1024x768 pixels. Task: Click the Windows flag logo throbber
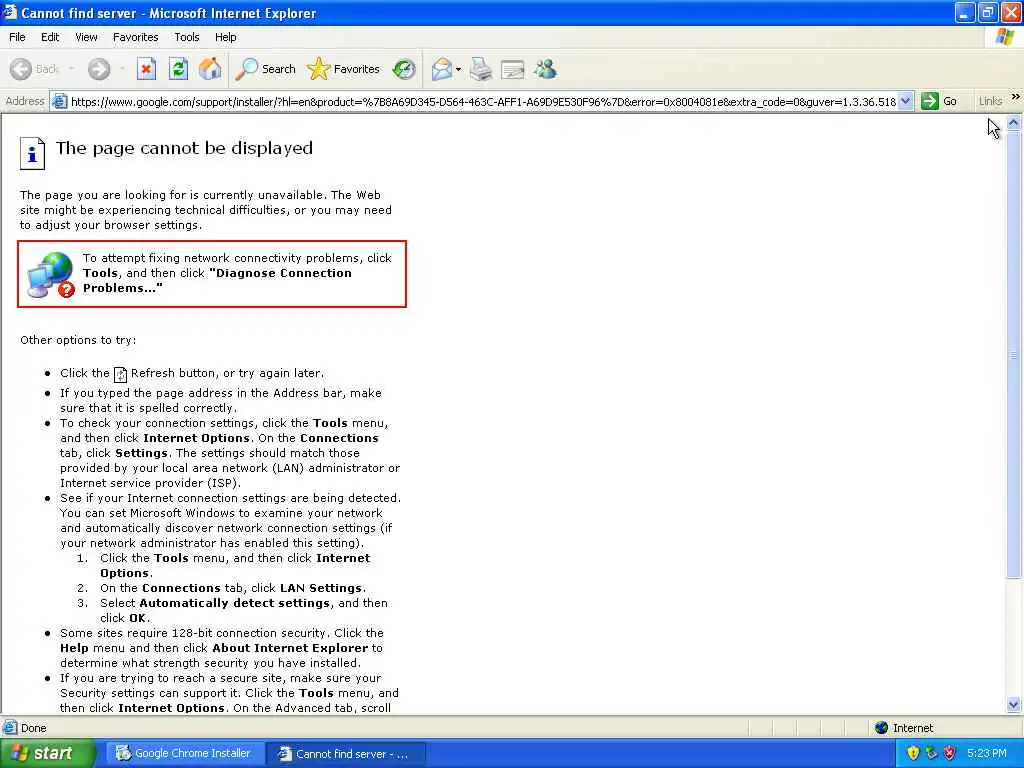coord(1004,37)
